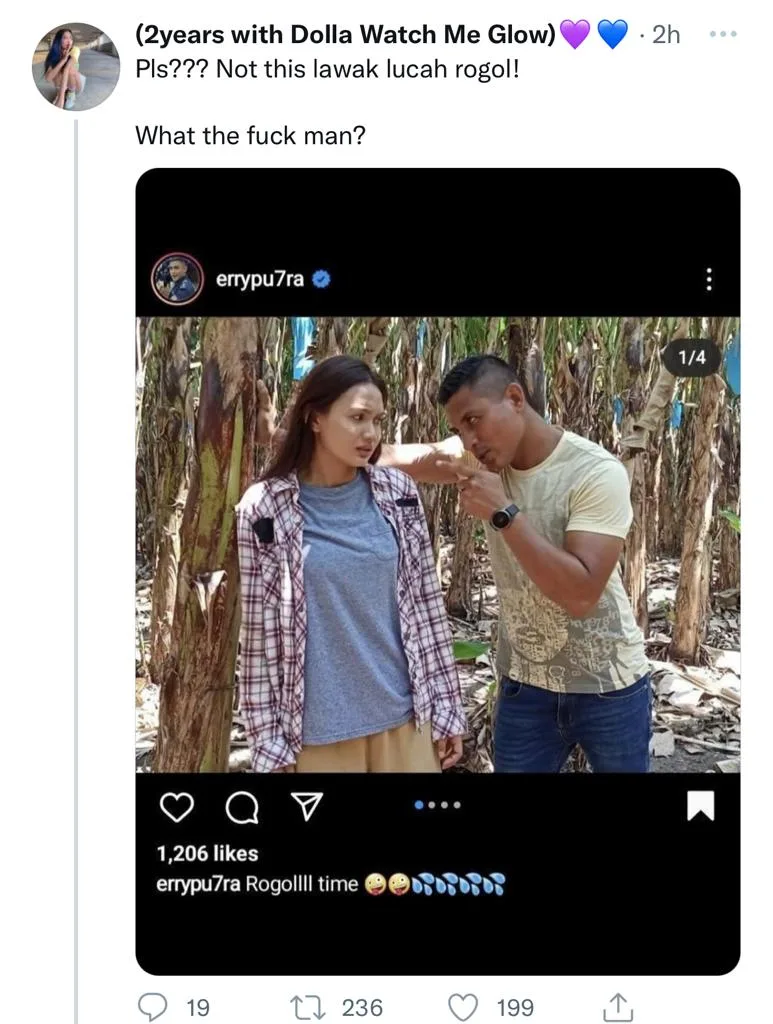773x1024 pixels.
Task: Click the tweet reply speech bubble icon
Action: click(152, 1006)
